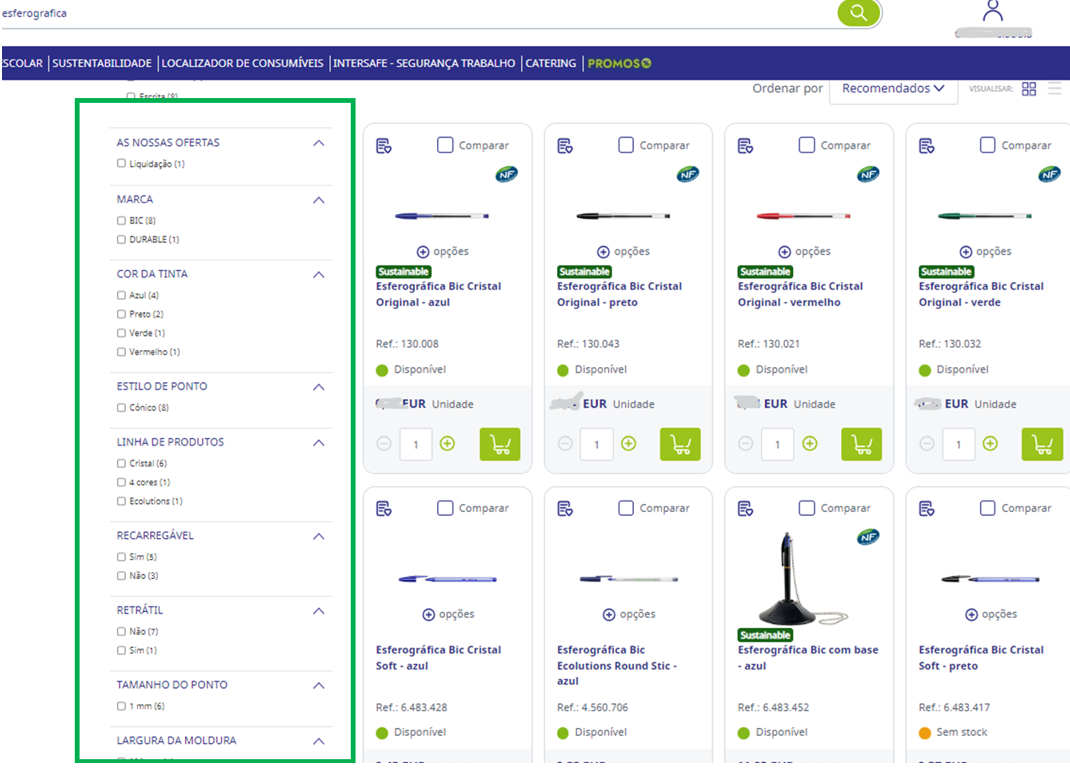
Task: Add Bic Cristal Original verde to cart
Action: (x=1042, y=444)
